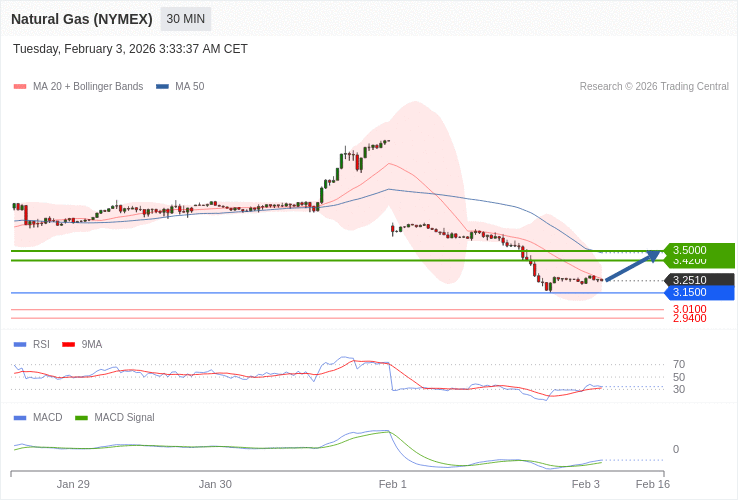Select the blue 3.1500 pivot price tag
The height and width of the screenshot is (500, 738).
[699, 292]
